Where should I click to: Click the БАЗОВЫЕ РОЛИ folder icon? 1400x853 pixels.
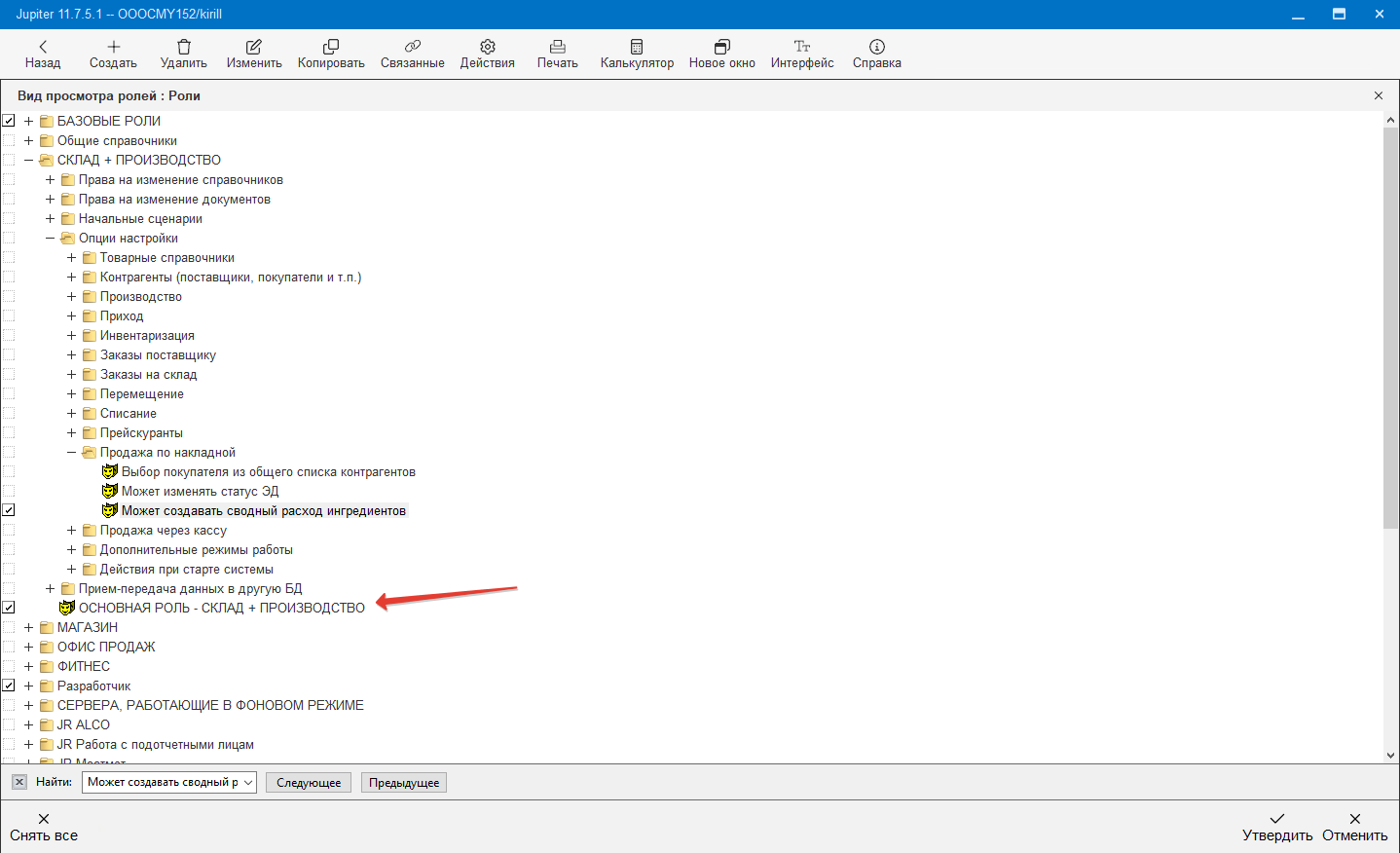point(47,121)
